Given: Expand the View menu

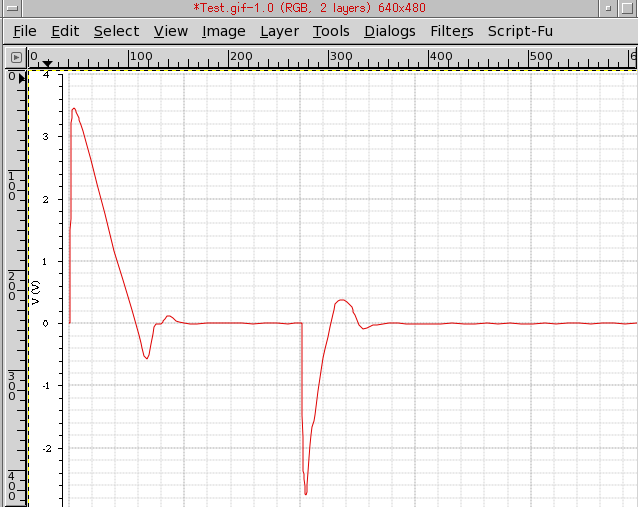Looking at the screenshot, I should tap(171, 31).
